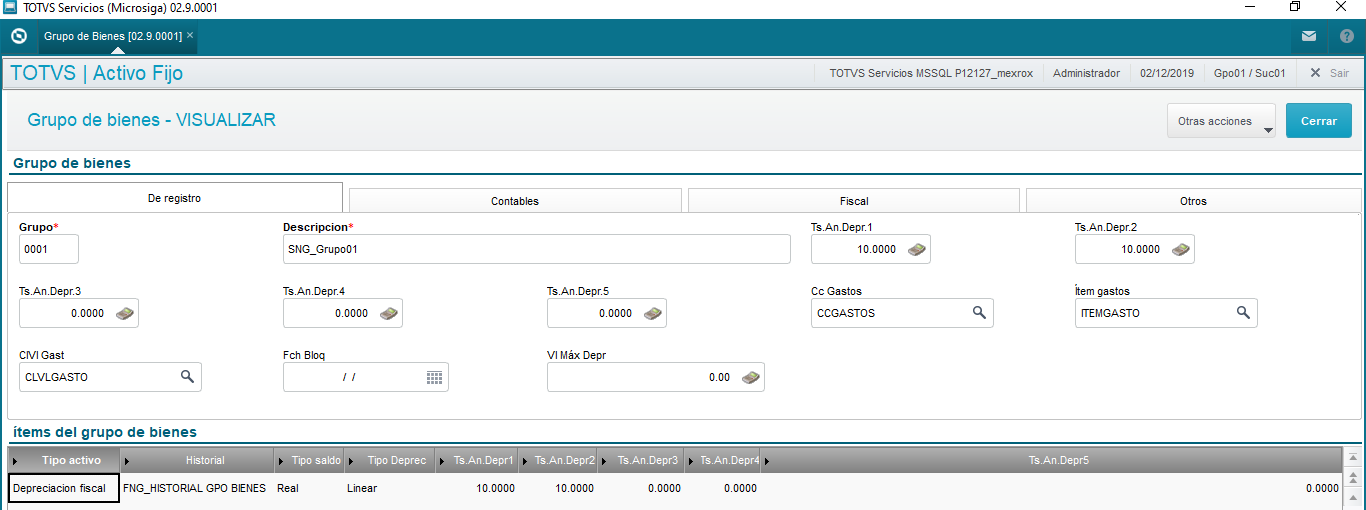The image size is (1366, 510).
Task: Click calculator icon for Ts.An.Depr.5
Action: 653,313
